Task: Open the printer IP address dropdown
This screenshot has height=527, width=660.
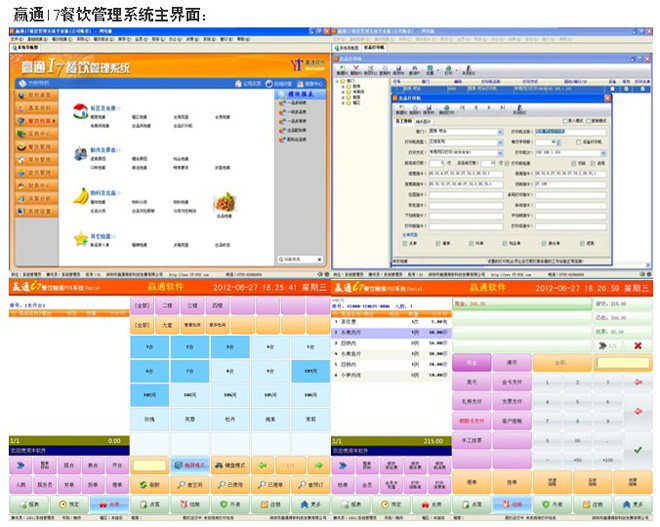Action: point(603,153)
